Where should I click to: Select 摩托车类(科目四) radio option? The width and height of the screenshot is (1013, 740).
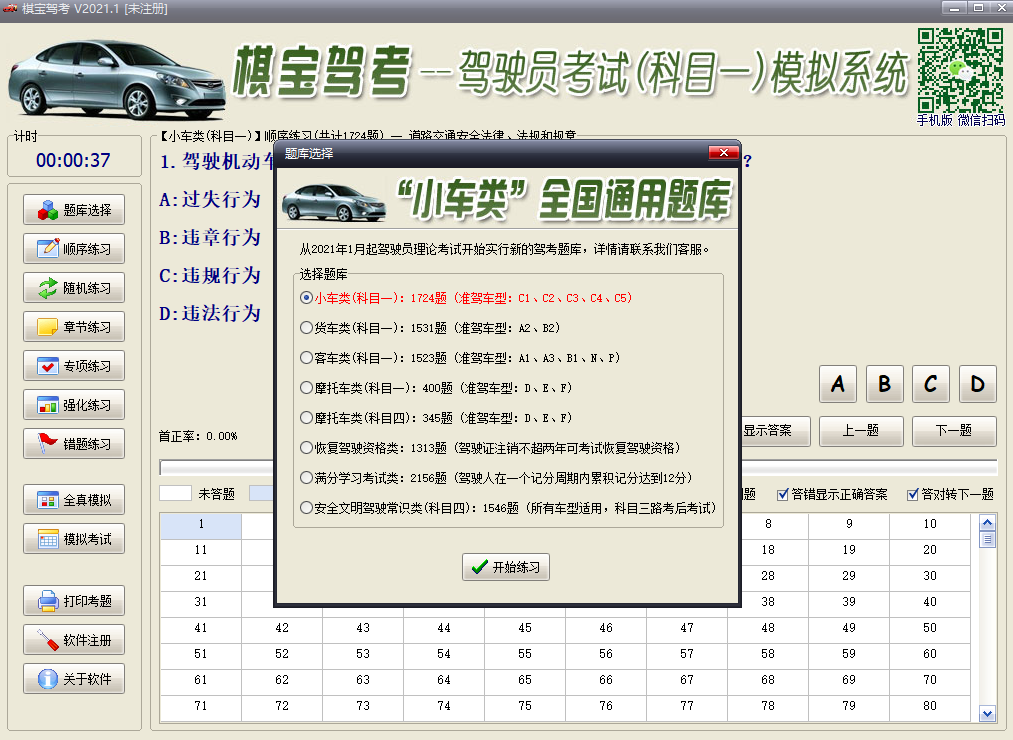307,418
